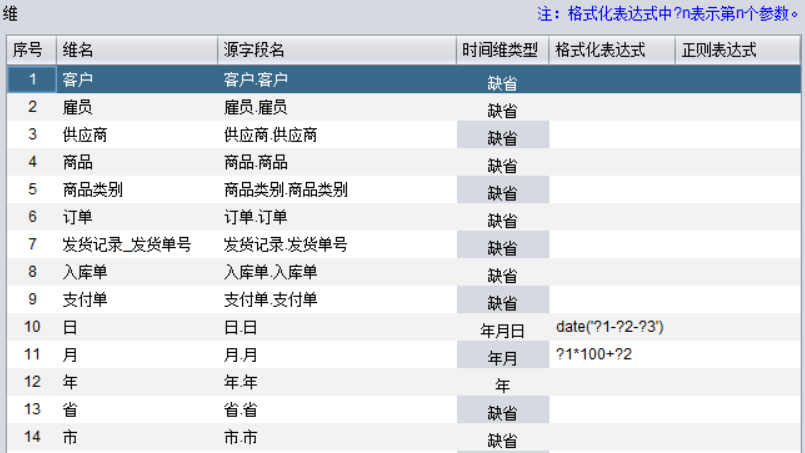The height and width of the screenshot is (453, 805).
Task: Open 年月 time type cell for 月
Action: (x=502, y=356)
